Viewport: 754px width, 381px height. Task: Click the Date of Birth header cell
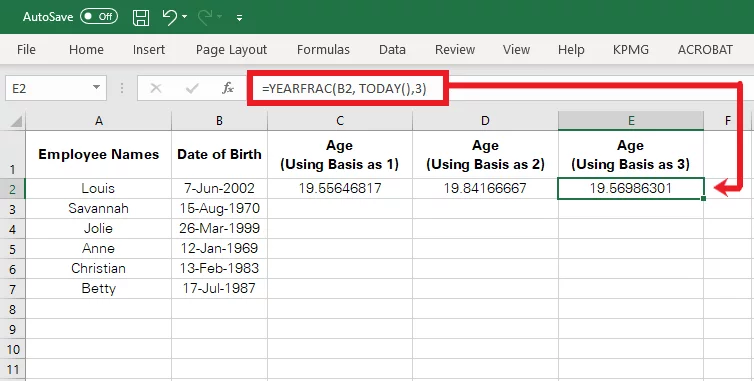(219, 154)
